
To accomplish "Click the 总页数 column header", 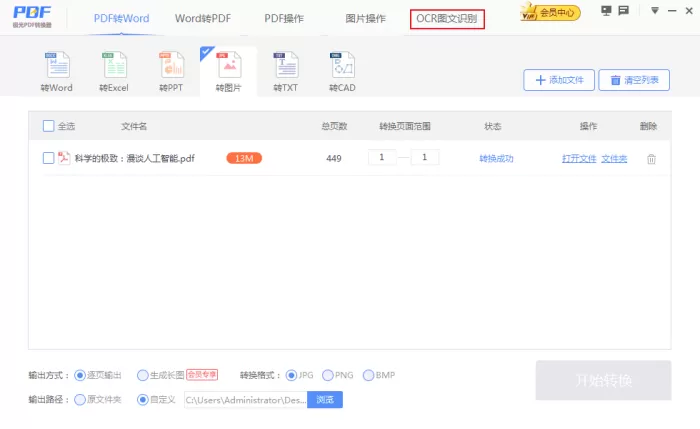I will tap(334, 126).
